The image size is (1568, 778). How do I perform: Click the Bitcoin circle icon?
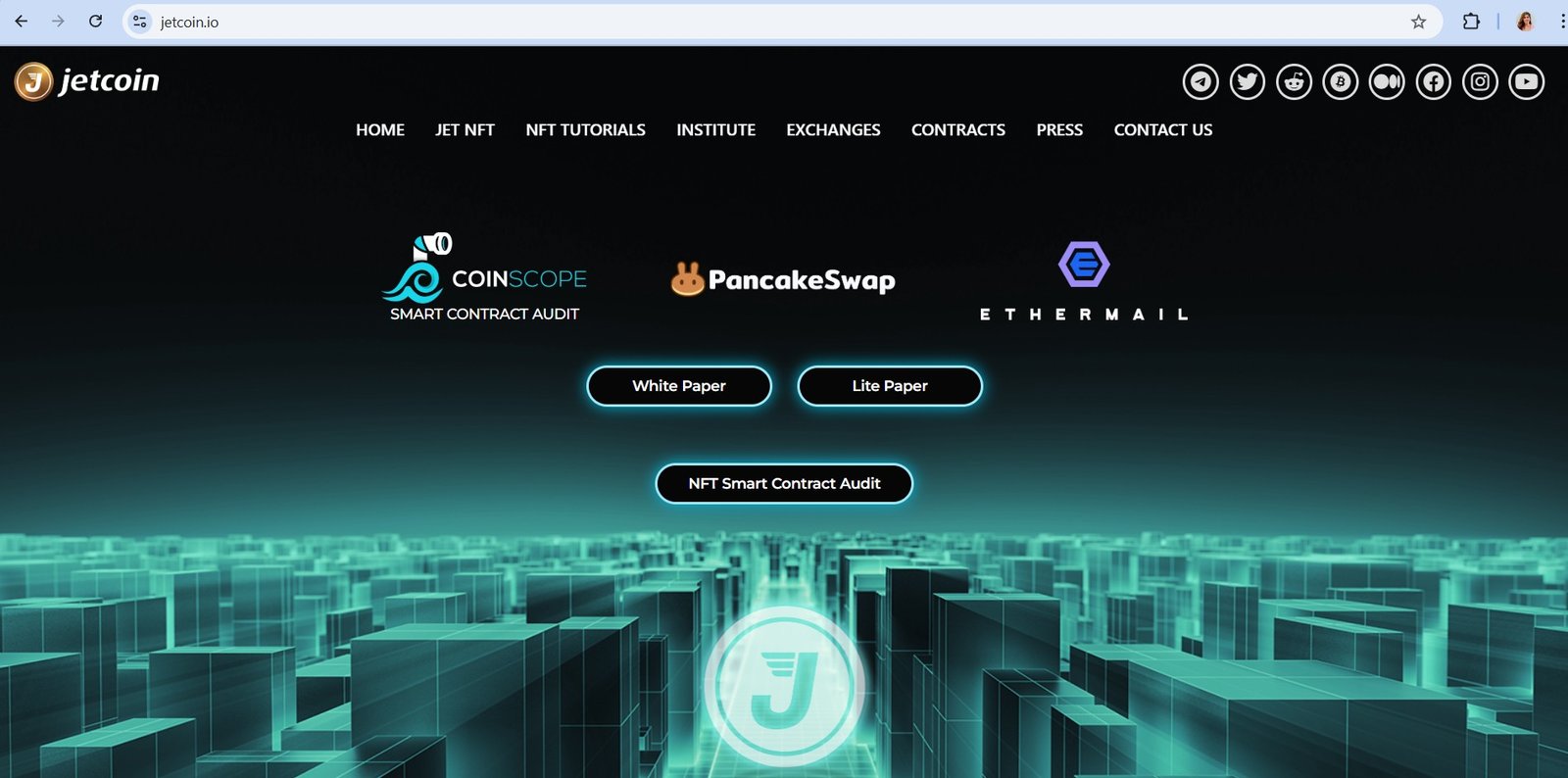[1341, 81]
